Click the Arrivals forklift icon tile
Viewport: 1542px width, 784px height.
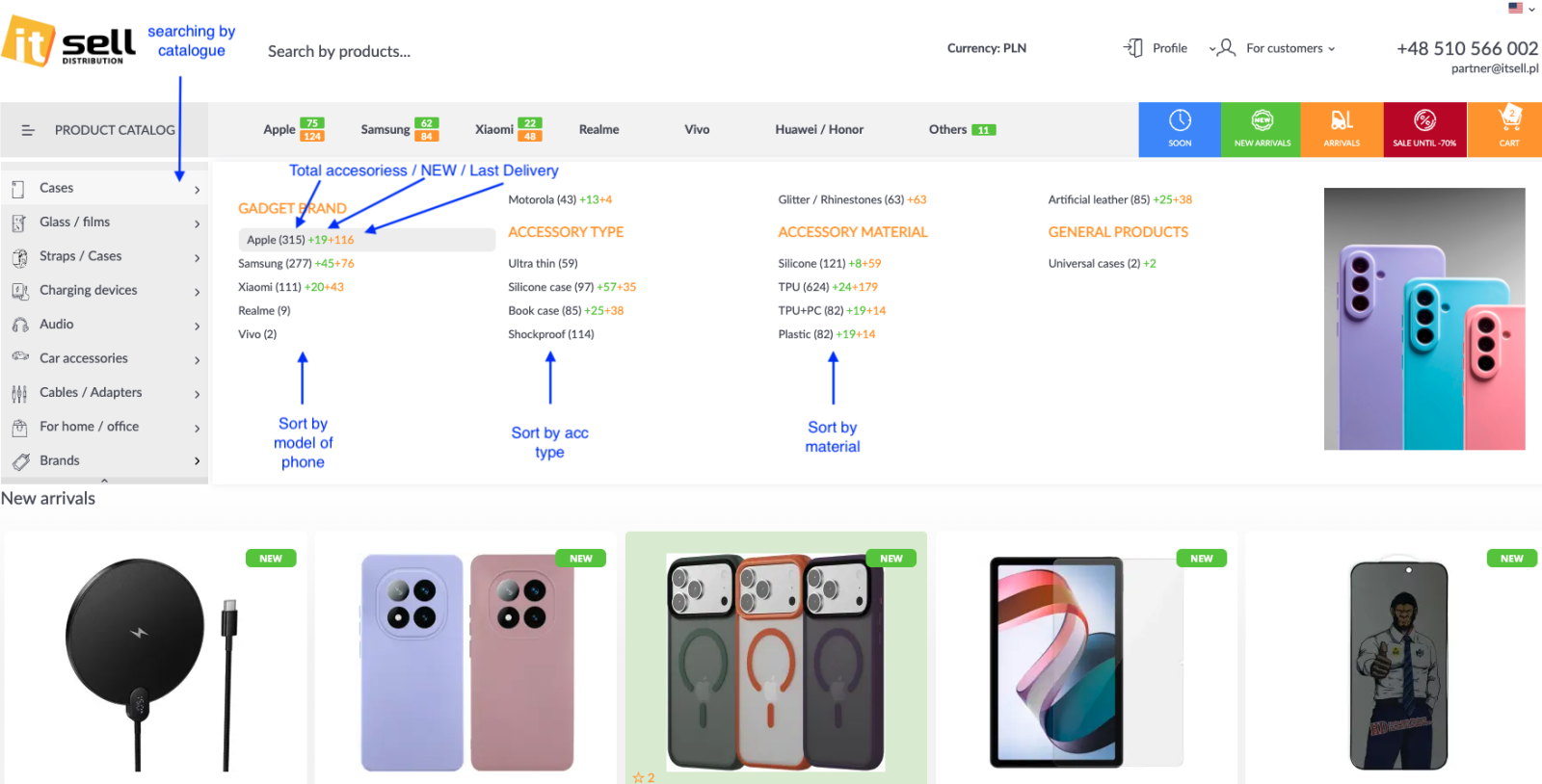1342,129
